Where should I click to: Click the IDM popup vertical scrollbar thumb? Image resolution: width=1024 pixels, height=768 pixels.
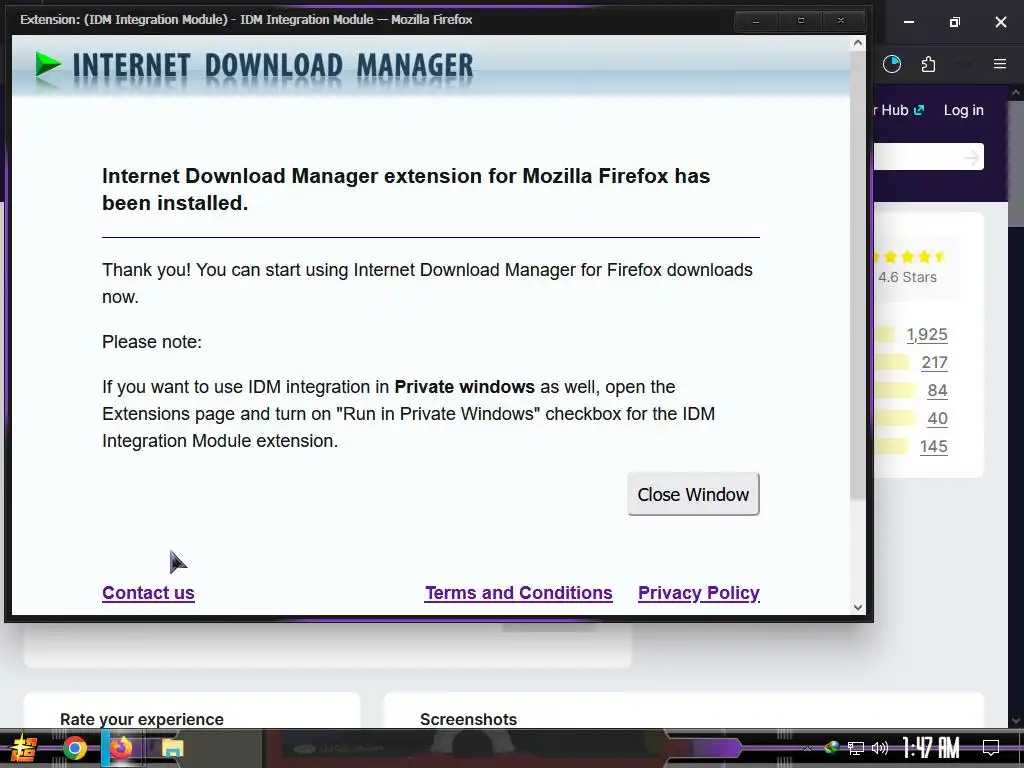coord(858,274)
